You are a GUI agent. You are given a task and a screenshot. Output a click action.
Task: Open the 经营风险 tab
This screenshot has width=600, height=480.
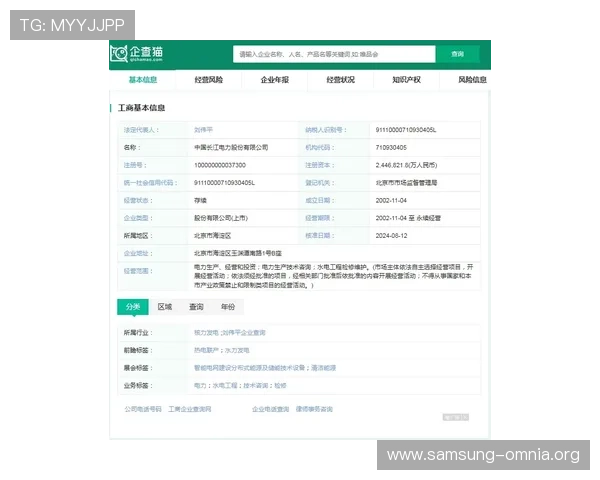(x=209, y=80)
